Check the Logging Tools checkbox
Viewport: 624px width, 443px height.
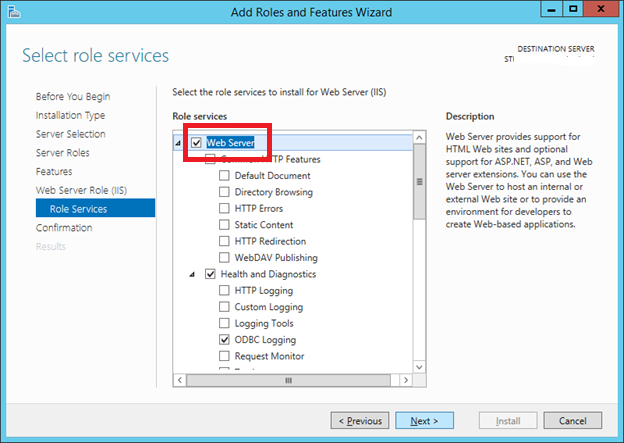pyautogui.click(x=224, y=323)
